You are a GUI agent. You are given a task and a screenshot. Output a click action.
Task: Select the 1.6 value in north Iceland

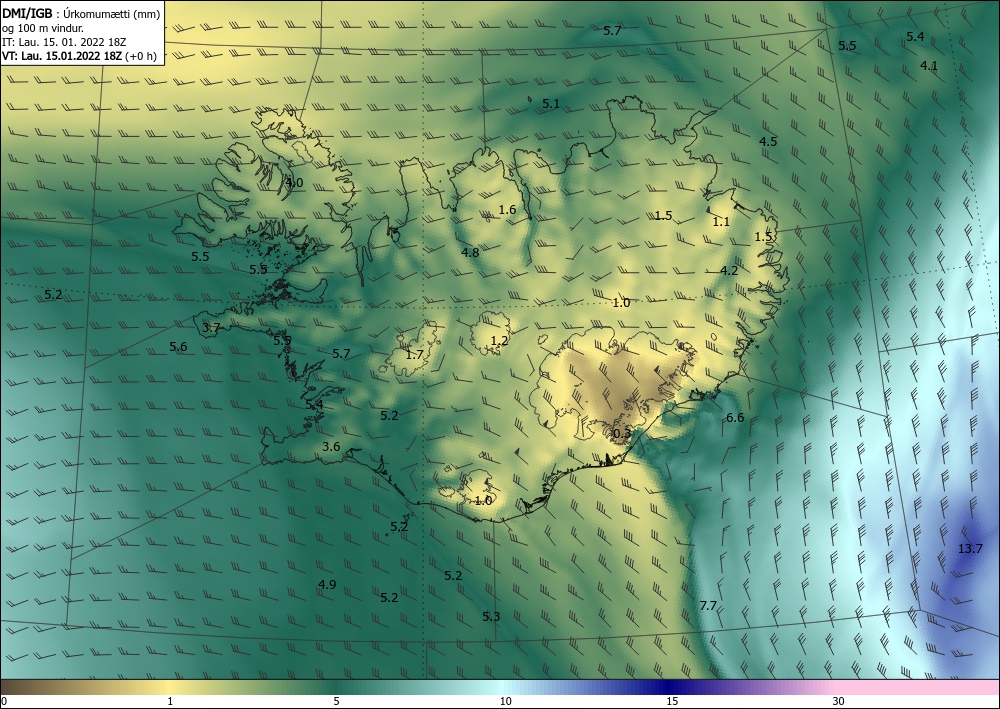click(507, 209)
